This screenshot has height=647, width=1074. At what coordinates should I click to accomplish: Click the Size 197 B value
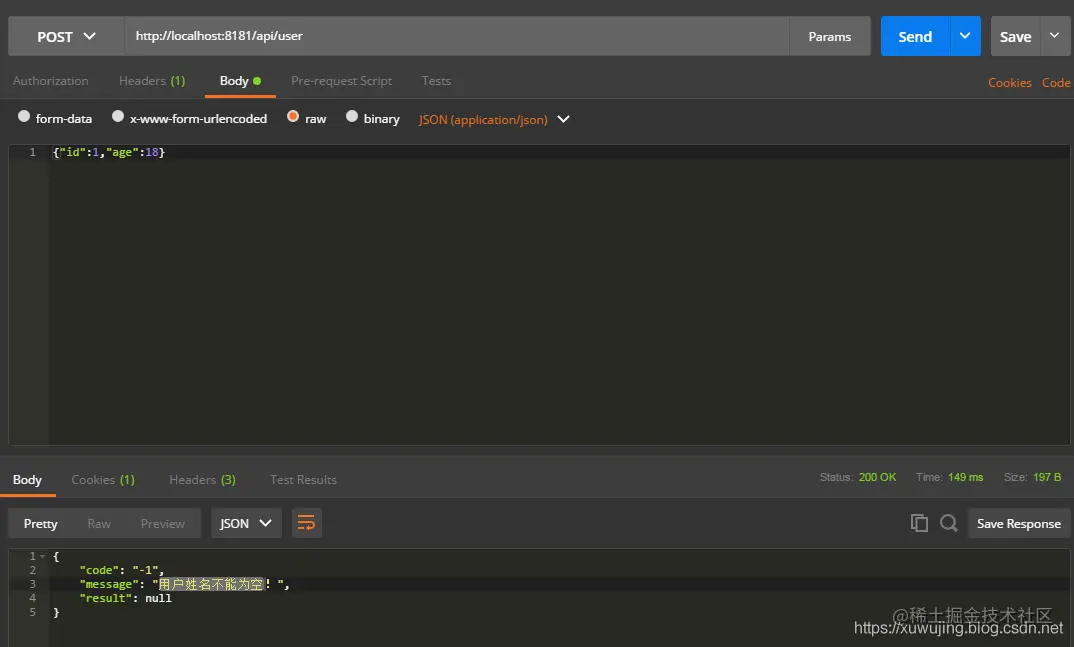(x=1047, y=477)
